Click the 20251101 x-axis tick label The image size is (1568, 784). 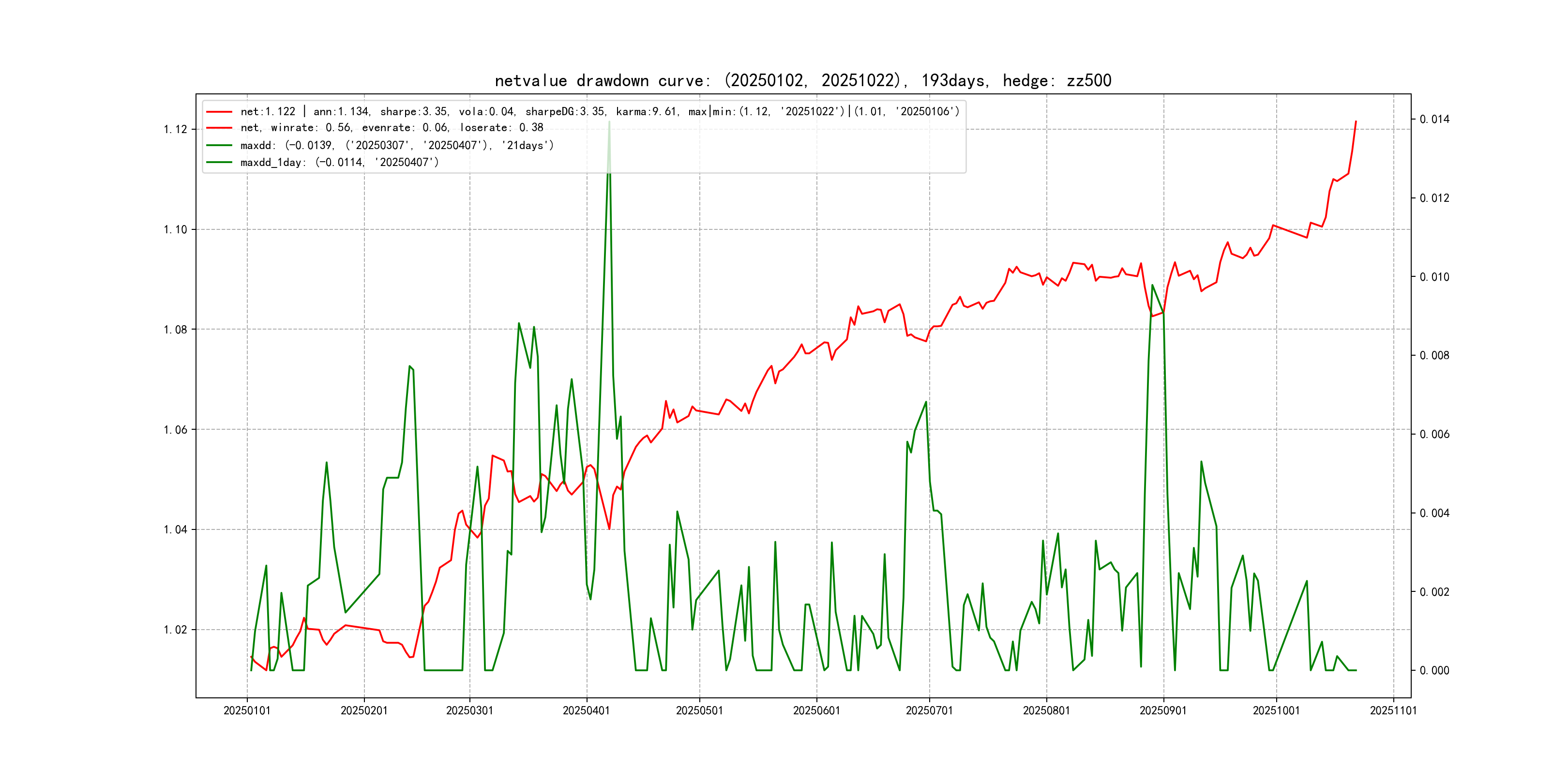(x=1393, y=711)
